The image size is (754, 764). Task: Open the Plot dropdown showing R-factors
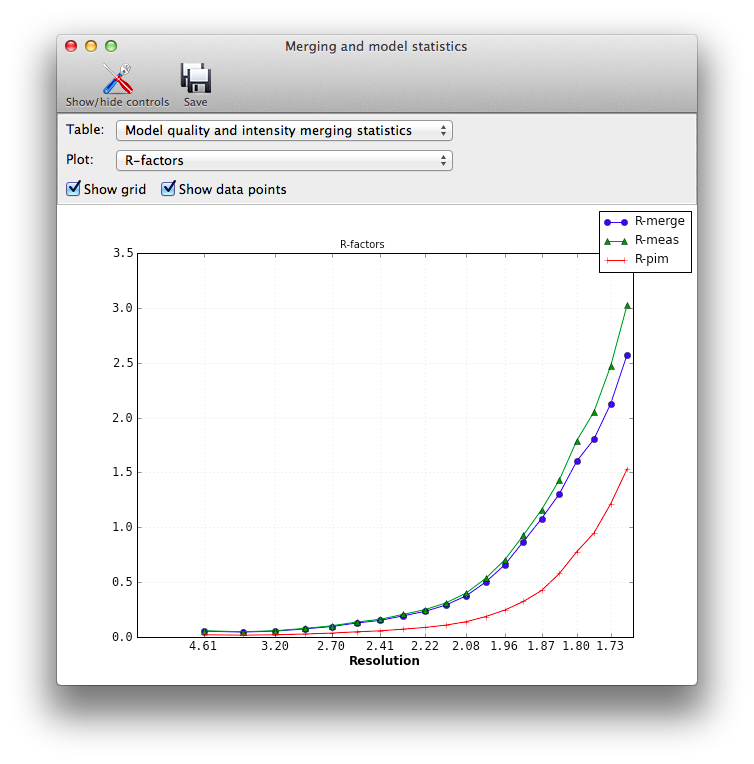pos(284,160)
